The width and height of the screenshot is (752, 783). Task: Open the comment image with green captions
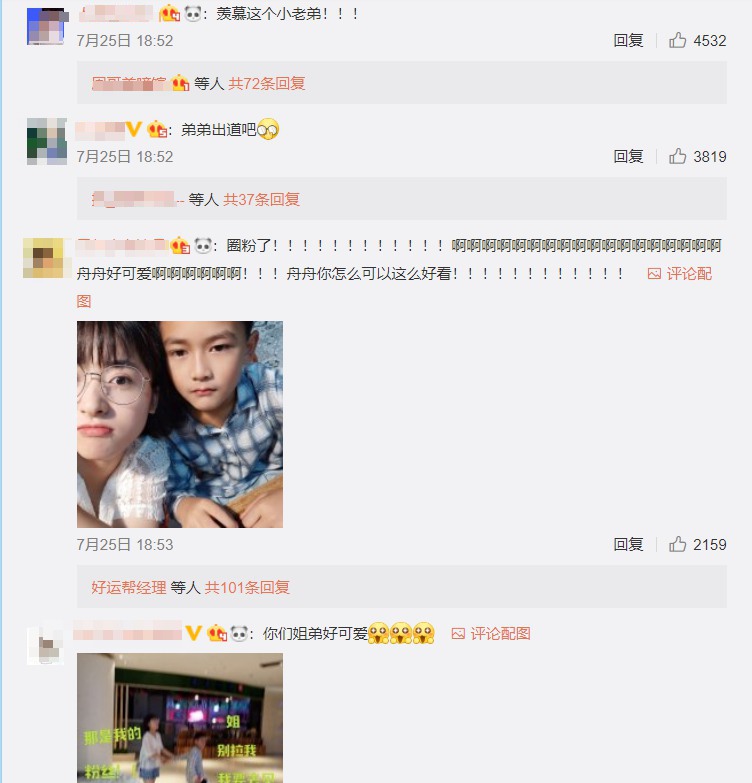[180, 718]
